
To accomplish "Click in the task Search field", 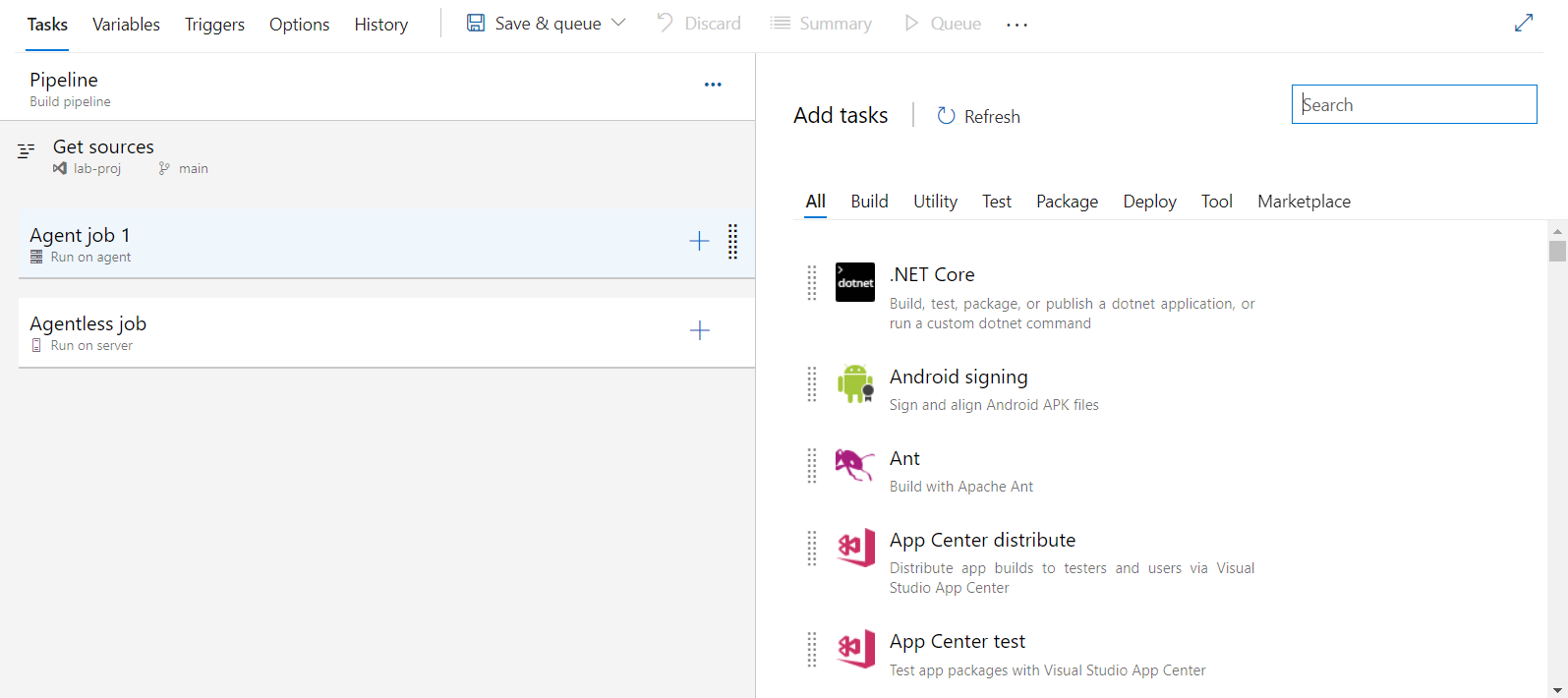I will point(1415,104).
